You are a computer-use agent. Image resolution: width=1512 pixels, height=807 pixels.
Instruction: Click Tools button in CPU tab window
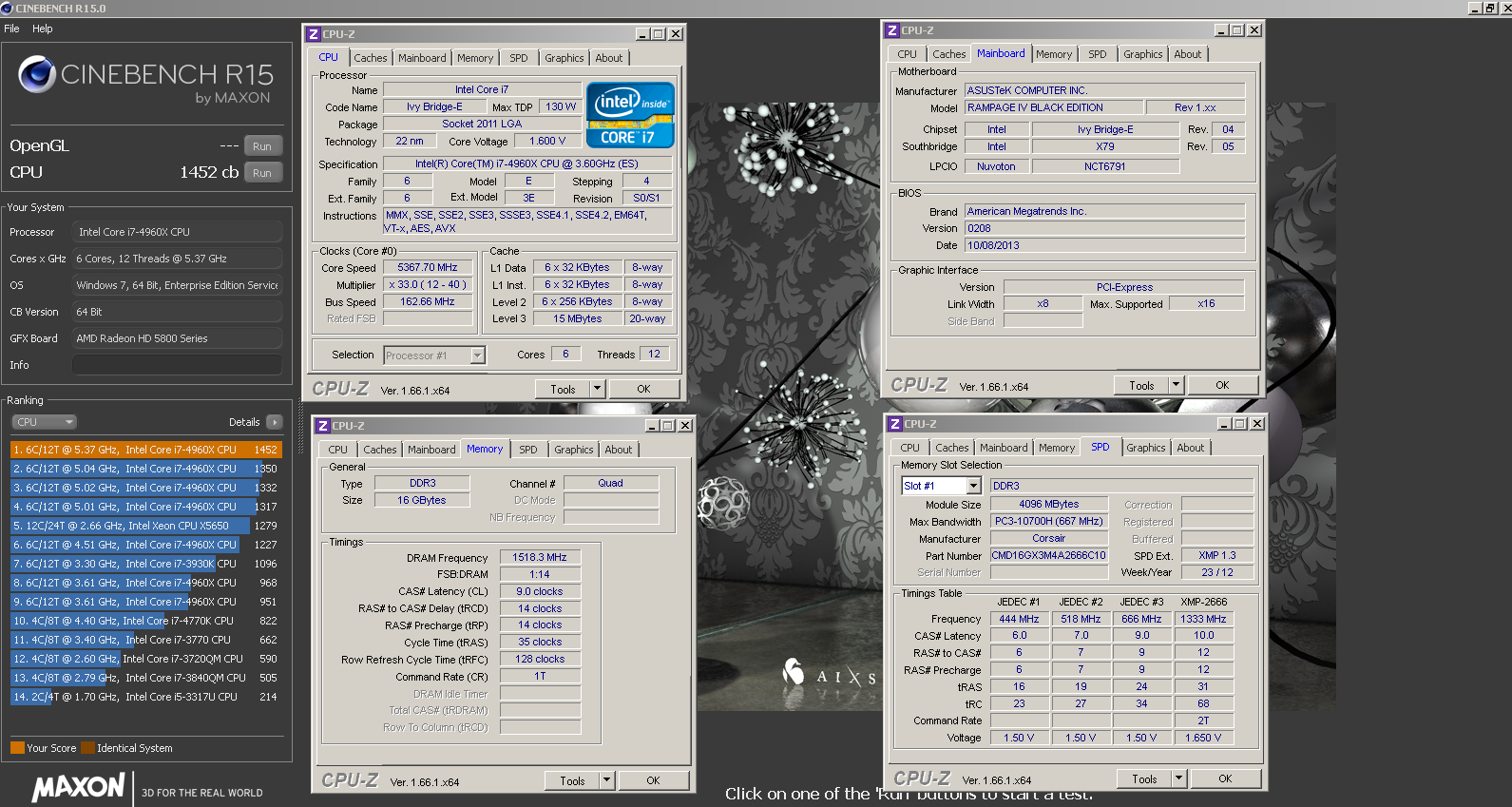coord(563,389)
